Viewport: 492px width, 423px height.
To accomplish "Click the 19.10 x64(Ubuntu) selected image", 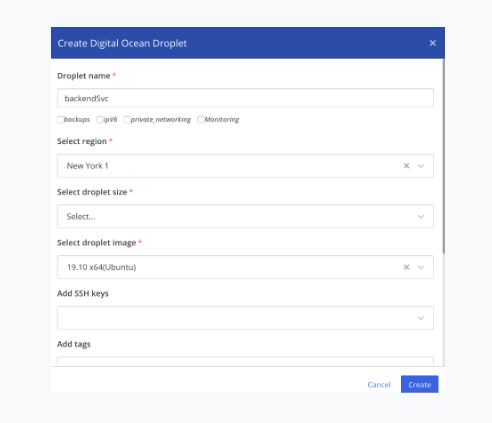I will [101, 267].
